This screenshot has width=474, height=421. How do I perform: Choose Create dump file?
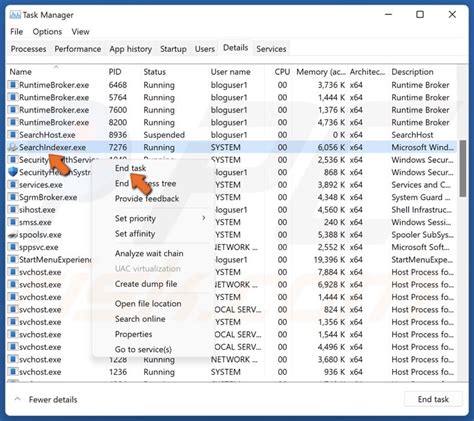click(146, 284)
